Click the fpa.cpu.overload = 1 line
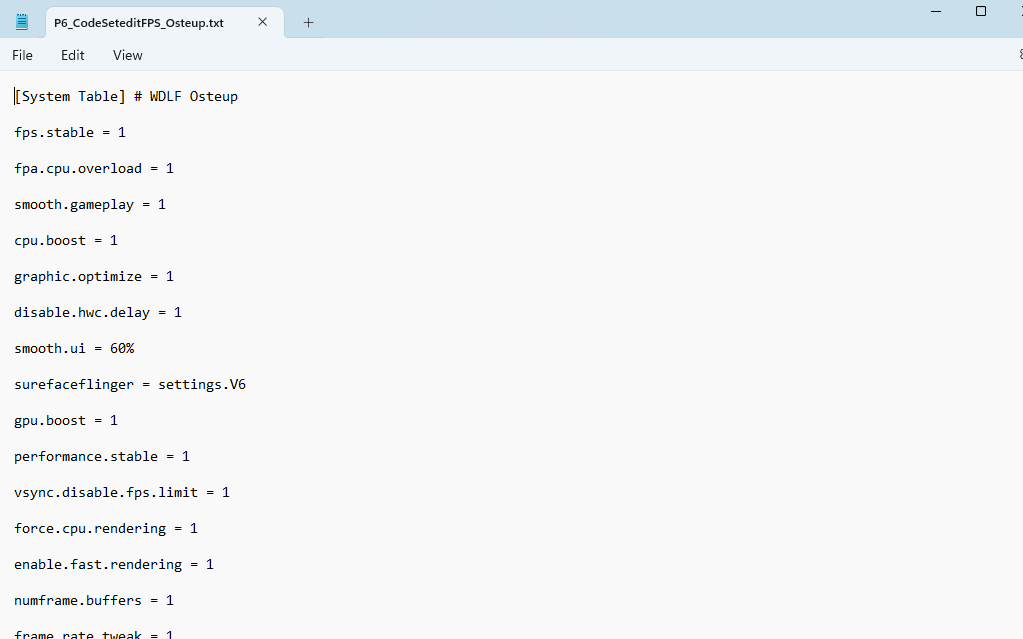1023x639 pixels. 94,169
